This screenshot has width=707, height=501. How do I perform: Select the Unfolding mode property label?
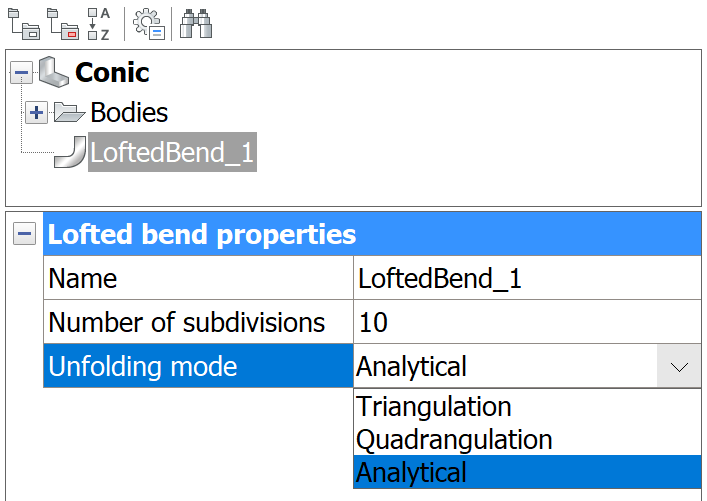[x=143, y=367]
